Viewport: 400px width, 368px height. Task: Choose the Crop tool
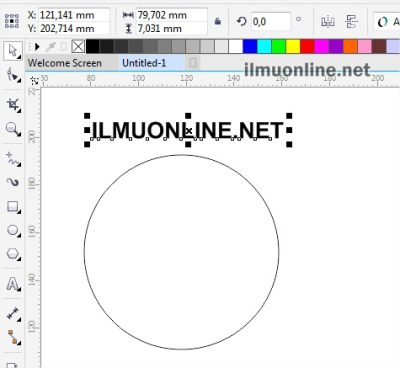[x=13, y=105]
